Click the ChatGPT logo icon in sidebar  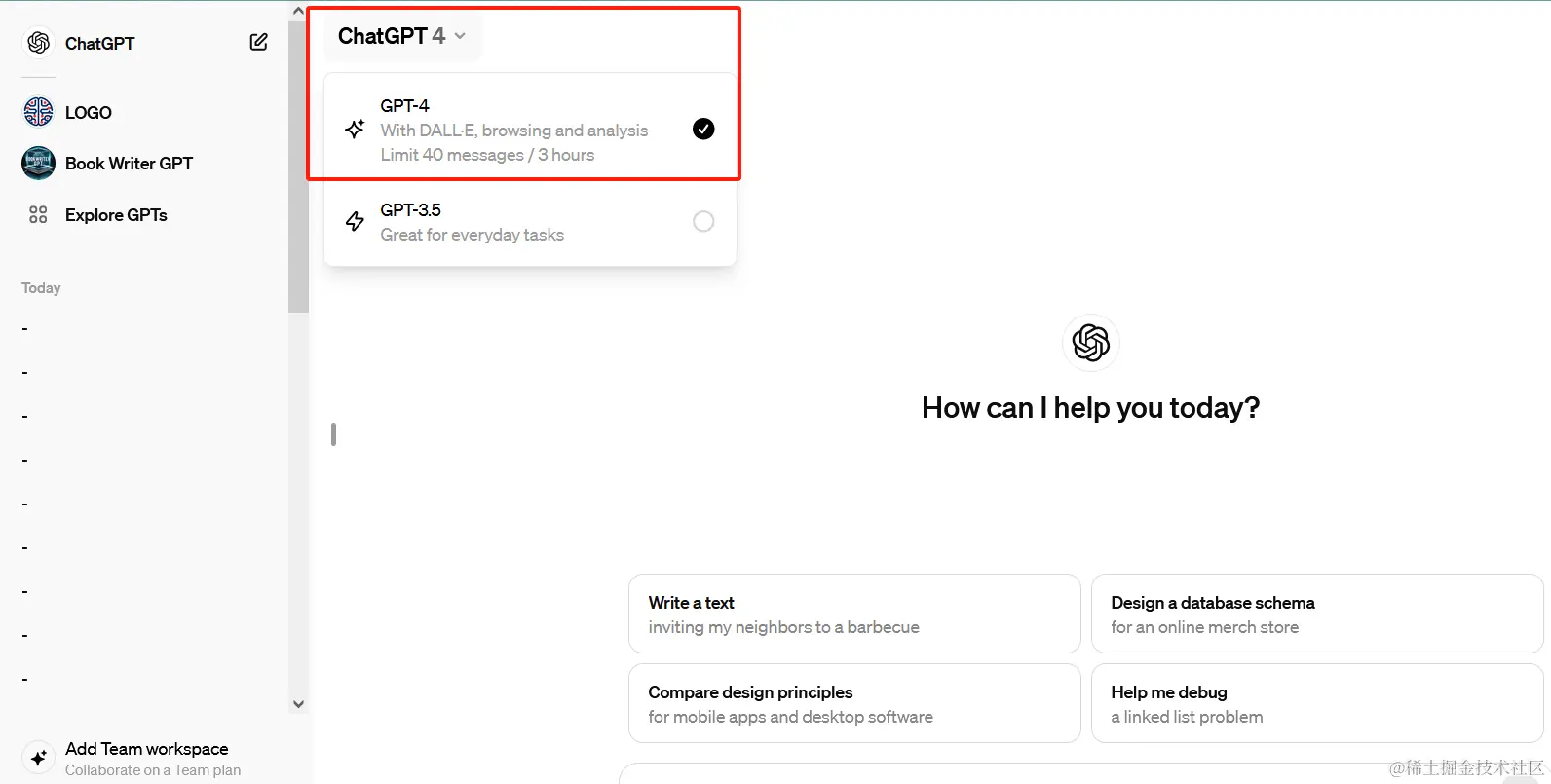[39, 43]
